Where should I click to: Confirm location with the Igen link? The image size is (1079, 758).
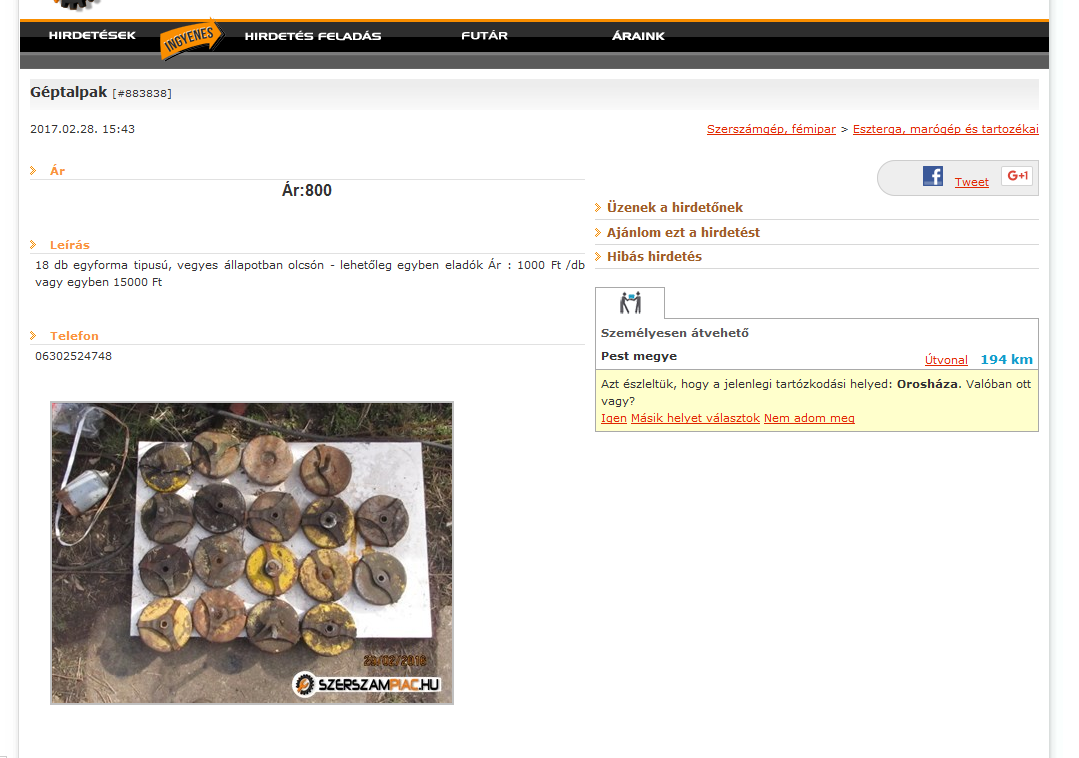(613, 418)
